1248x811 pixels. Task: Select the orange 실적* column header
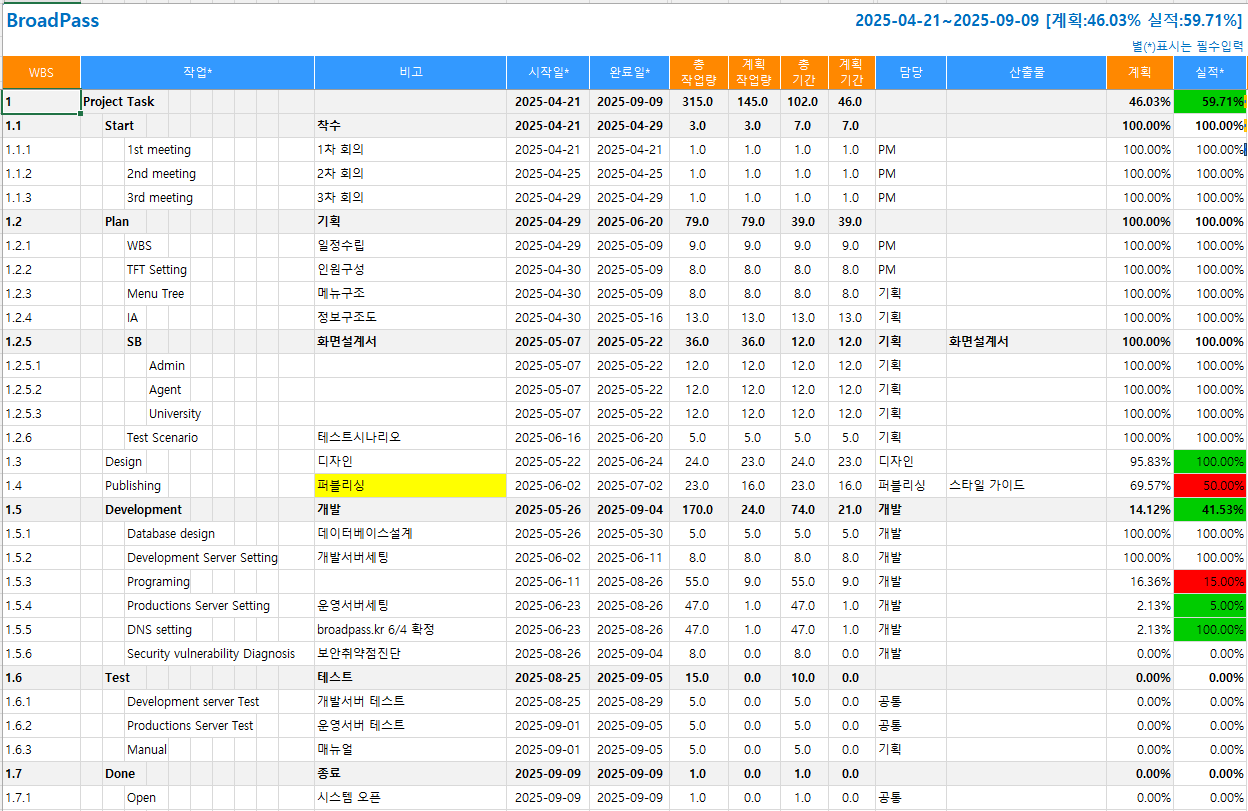[1209, 73]
